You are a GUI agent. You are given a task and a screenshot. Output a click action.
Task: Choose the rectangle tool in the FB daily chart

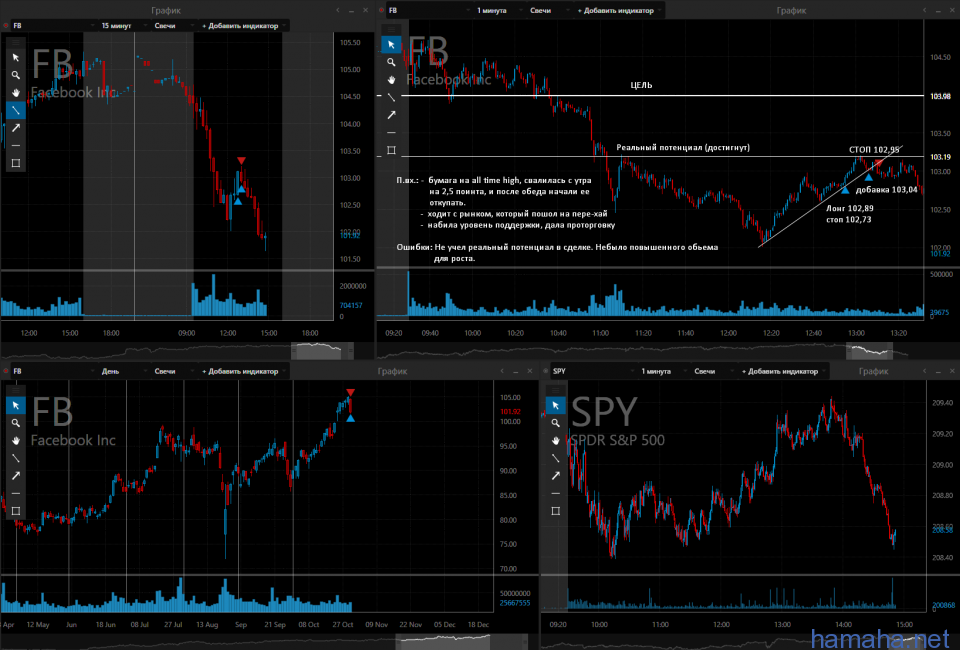16,511
